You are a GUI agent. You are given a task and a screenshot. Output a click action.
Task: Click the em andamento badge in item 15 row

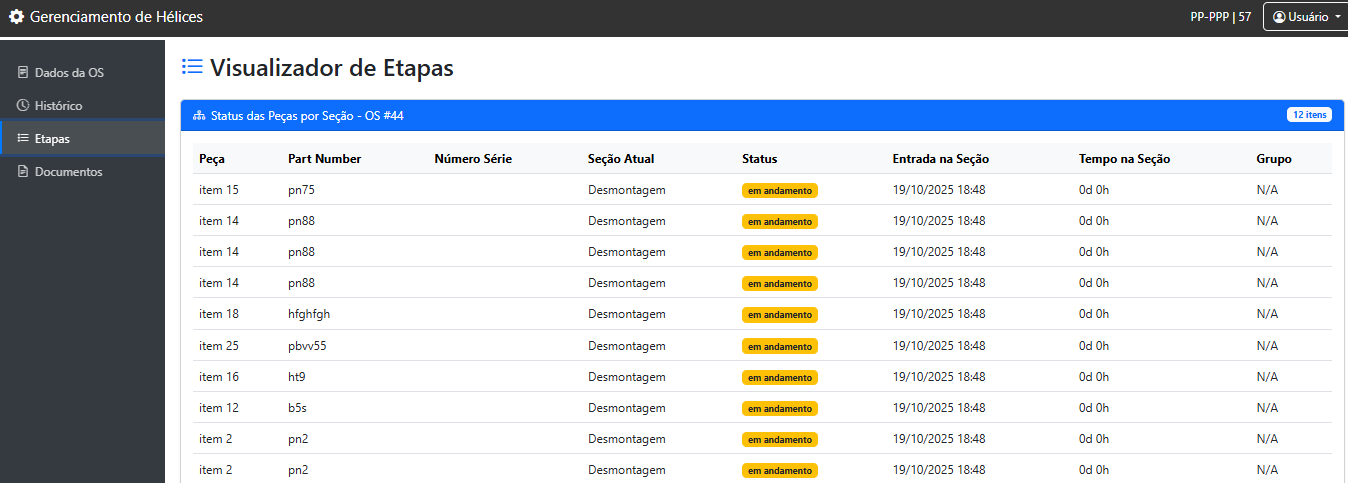(x=780, y=191)
